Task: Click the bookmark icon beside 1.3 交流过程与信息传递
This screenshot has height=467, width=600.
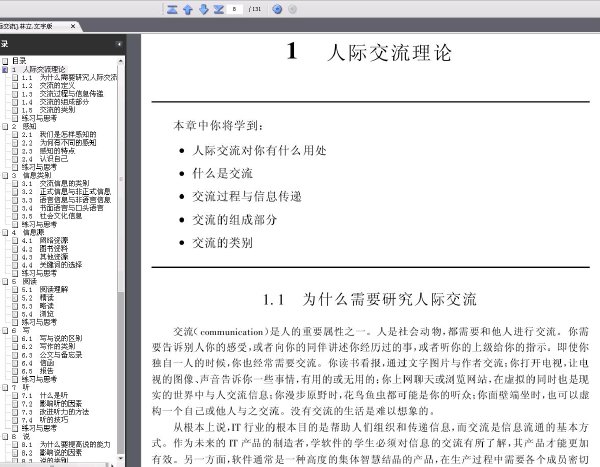Action: click(15, 94)
